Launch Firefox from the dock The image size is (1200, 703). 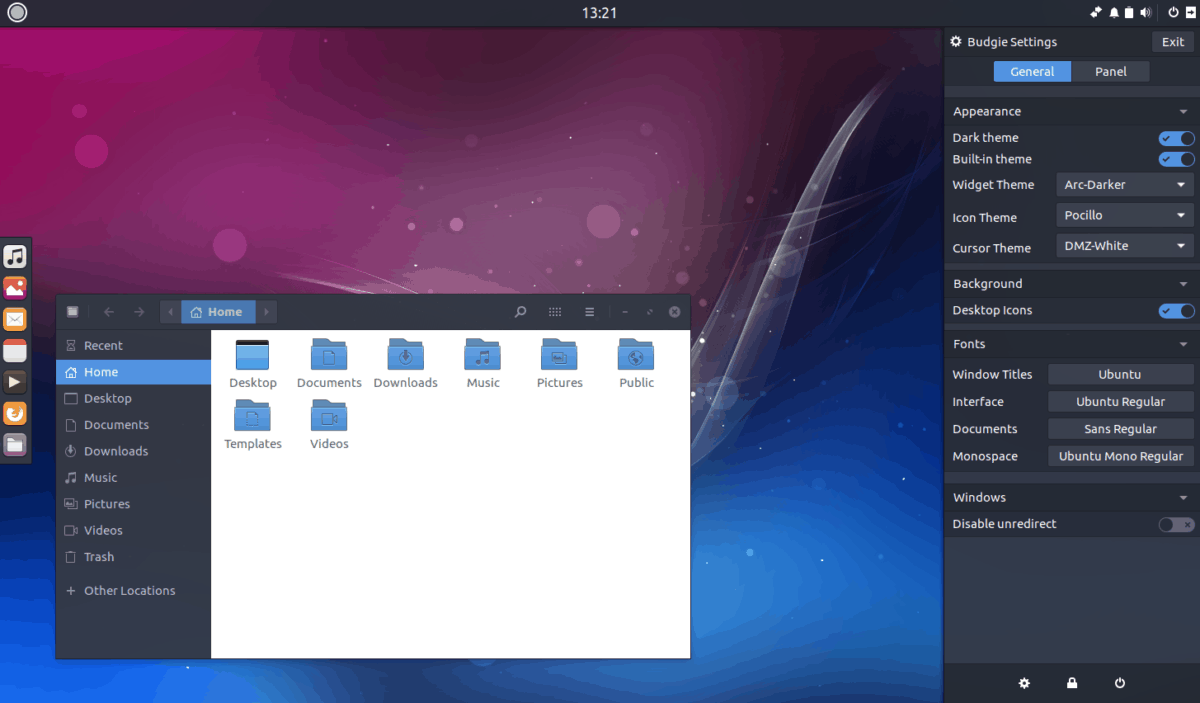pyautogui.click(x=14, y=412)
